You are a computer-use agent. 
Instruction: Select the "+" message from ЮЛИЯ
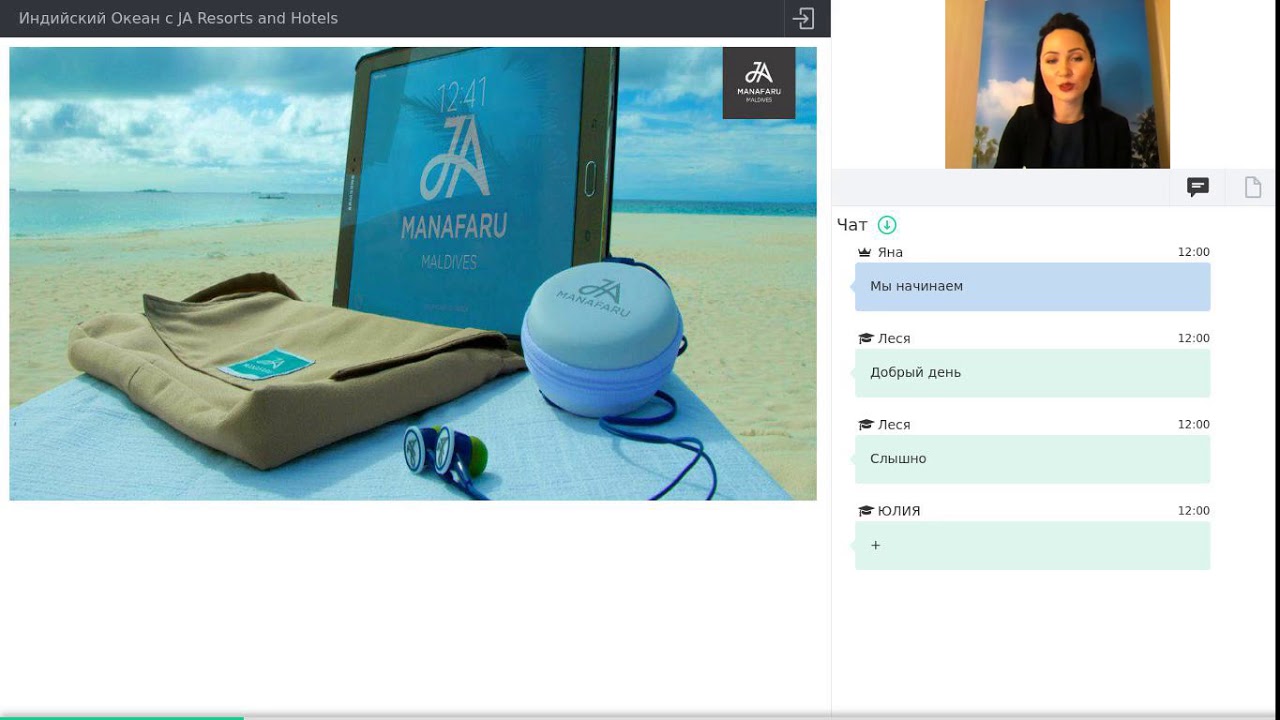[x=1032, y=545]
